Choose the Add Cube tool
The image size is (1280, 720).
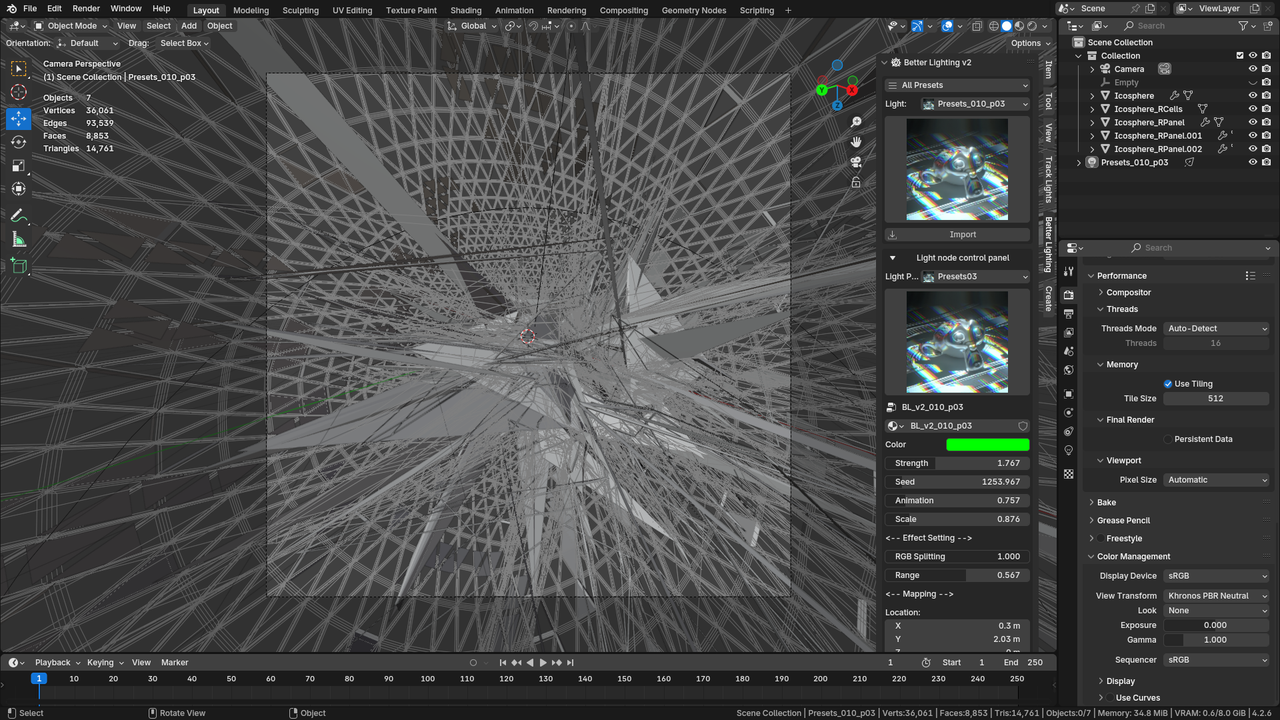coord(19,266)
